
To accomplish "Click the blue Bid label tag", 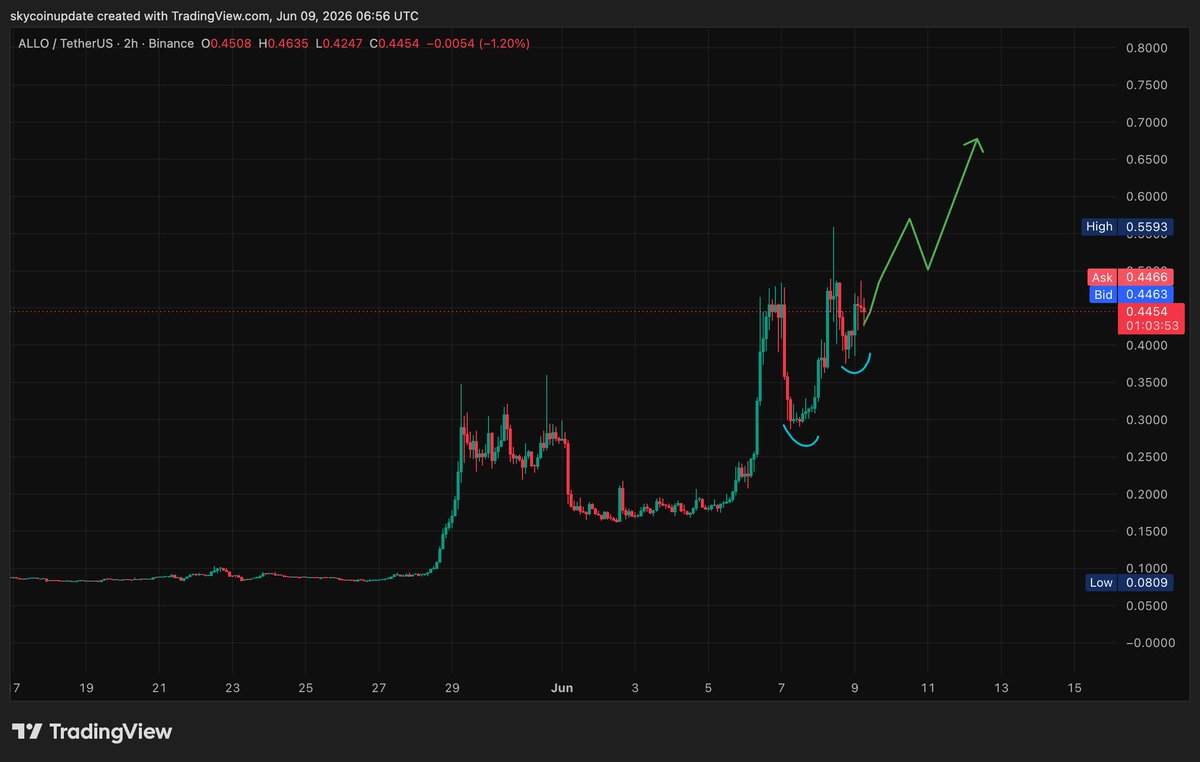I will pos(1102,294).
